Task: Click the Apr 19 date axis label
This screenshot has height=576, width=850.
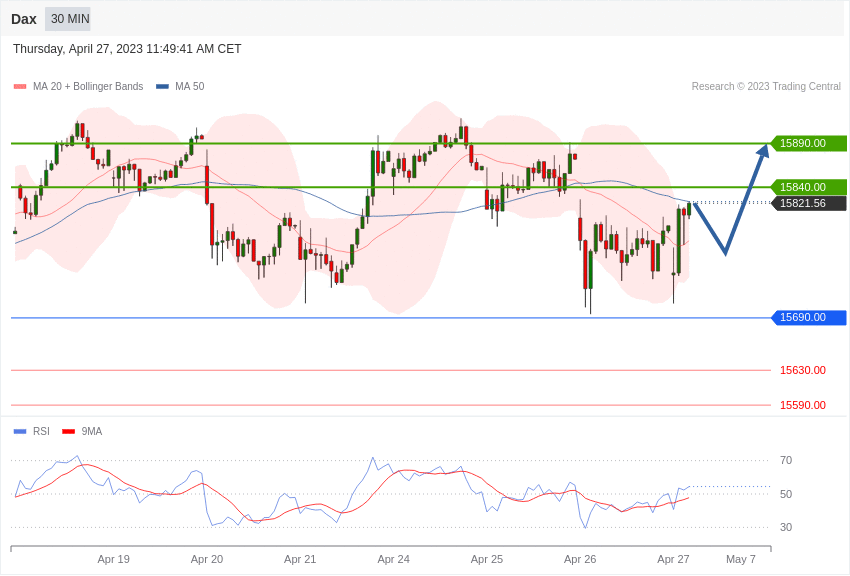Action: [x=113, y=559]
